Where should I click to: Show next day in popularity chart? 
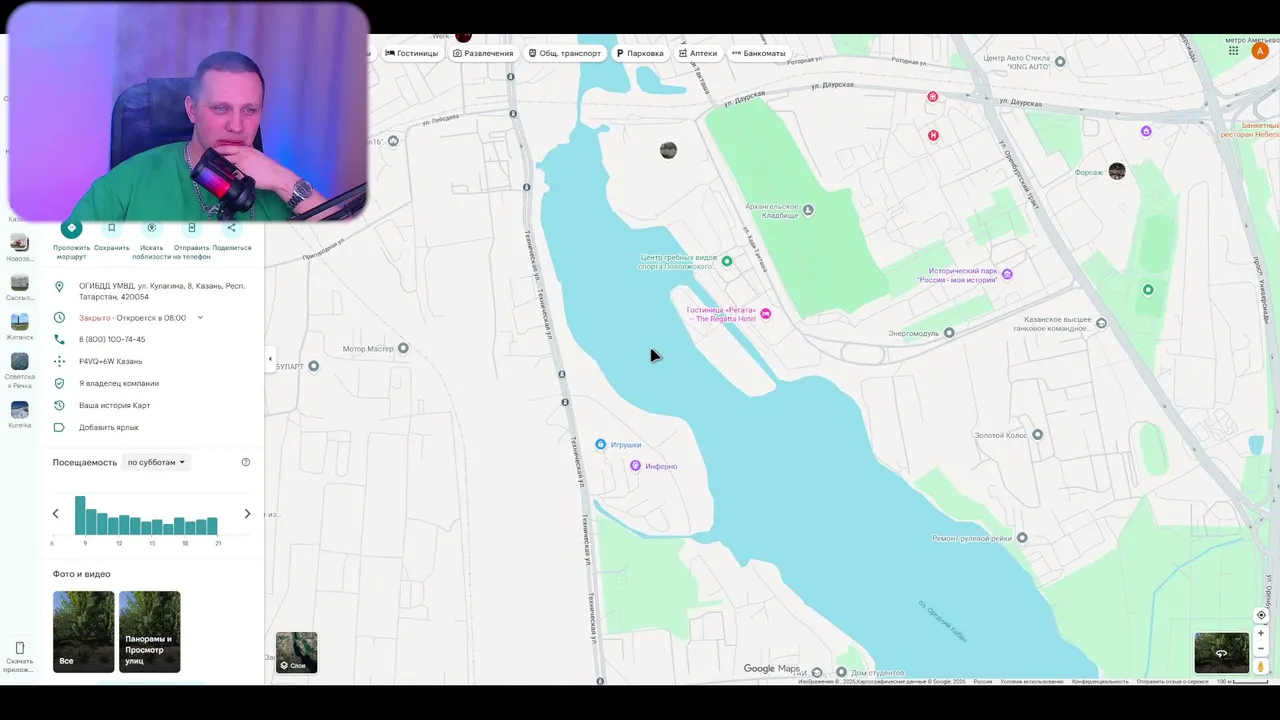click(247, 513)
